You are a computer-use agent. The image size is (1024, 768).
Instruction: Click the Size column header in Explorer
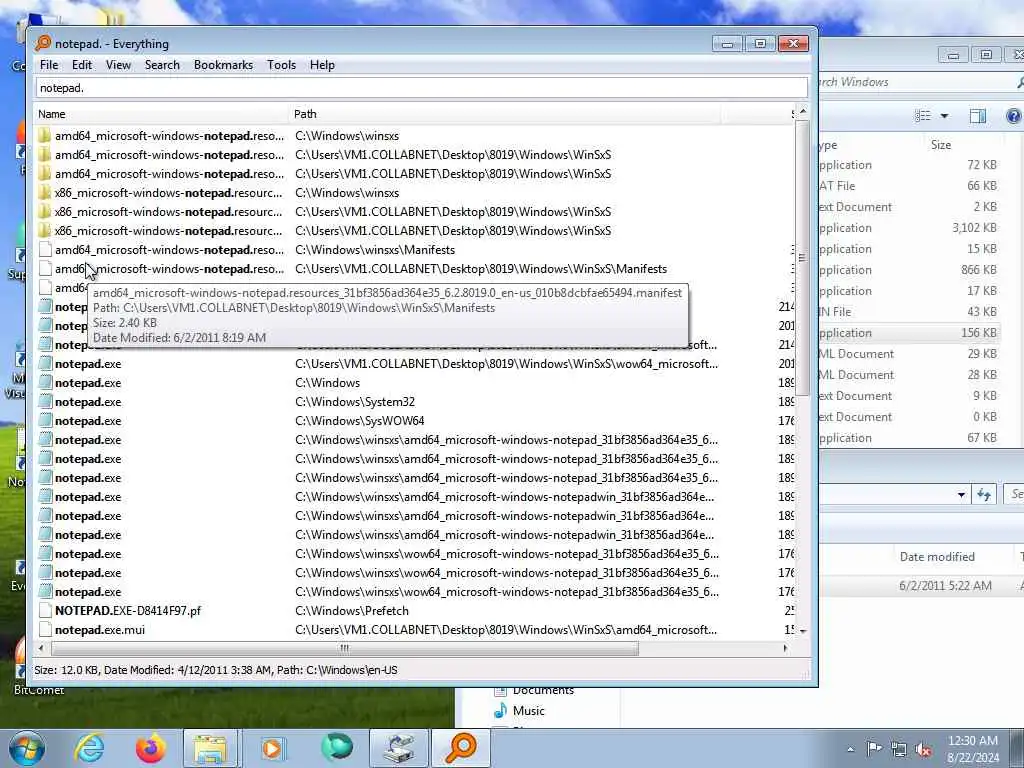pyautogui.click(x=941, y=145)
